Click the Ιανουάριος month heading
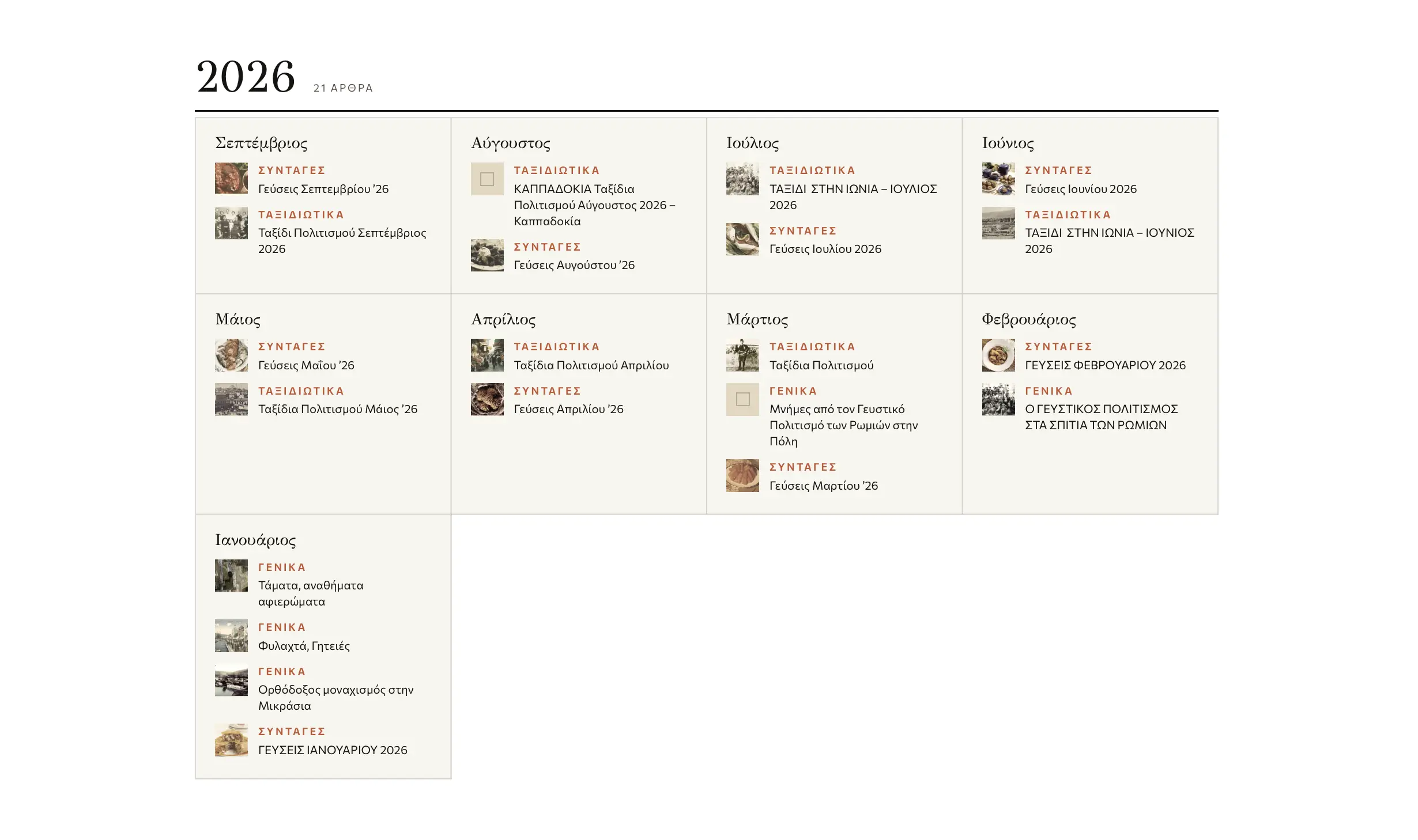 pyautogui.click(x=255, y=540)
